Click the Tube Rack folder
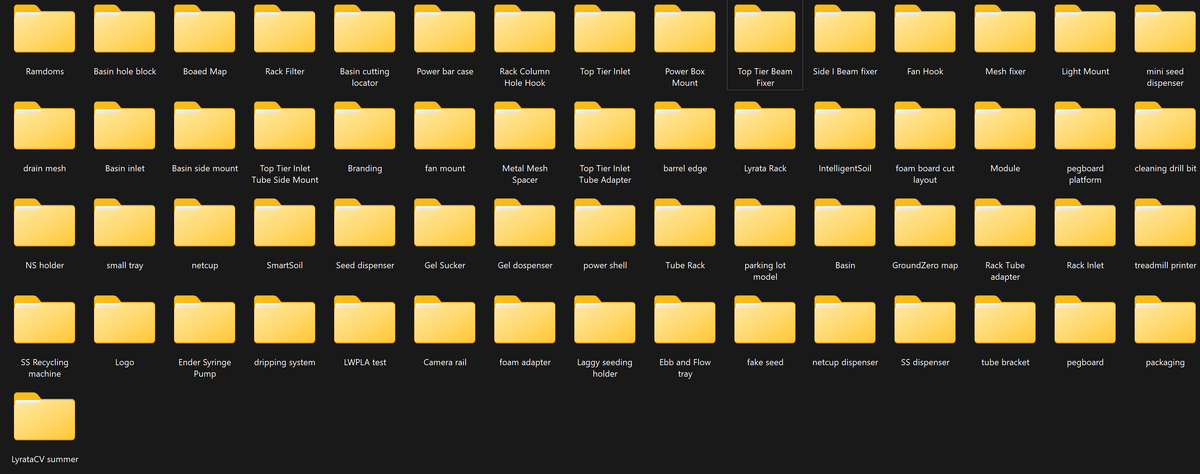The image size is (1200, 474). pyautogui.click(x=685, y=222)
